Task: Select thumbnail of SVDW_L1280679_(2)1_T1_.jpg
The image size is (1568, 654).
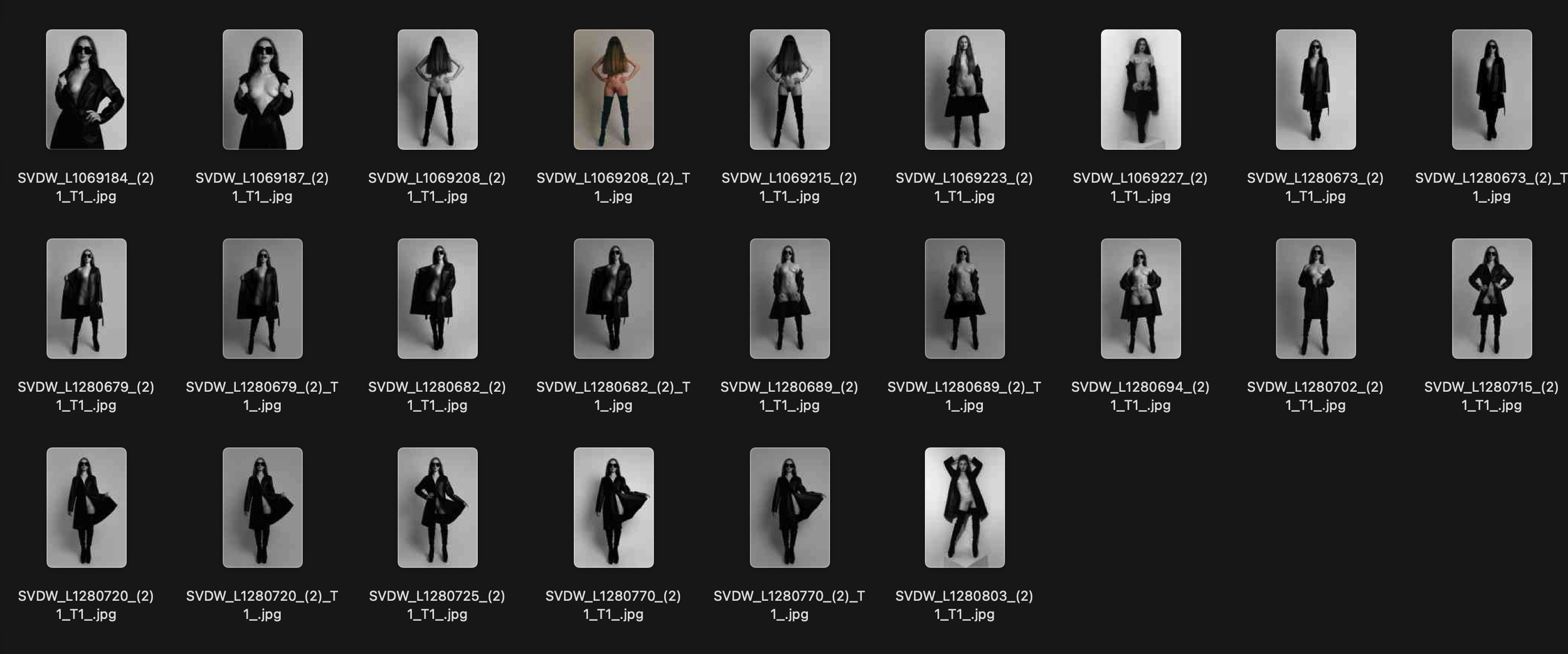Action: click(x=86, y=298)
